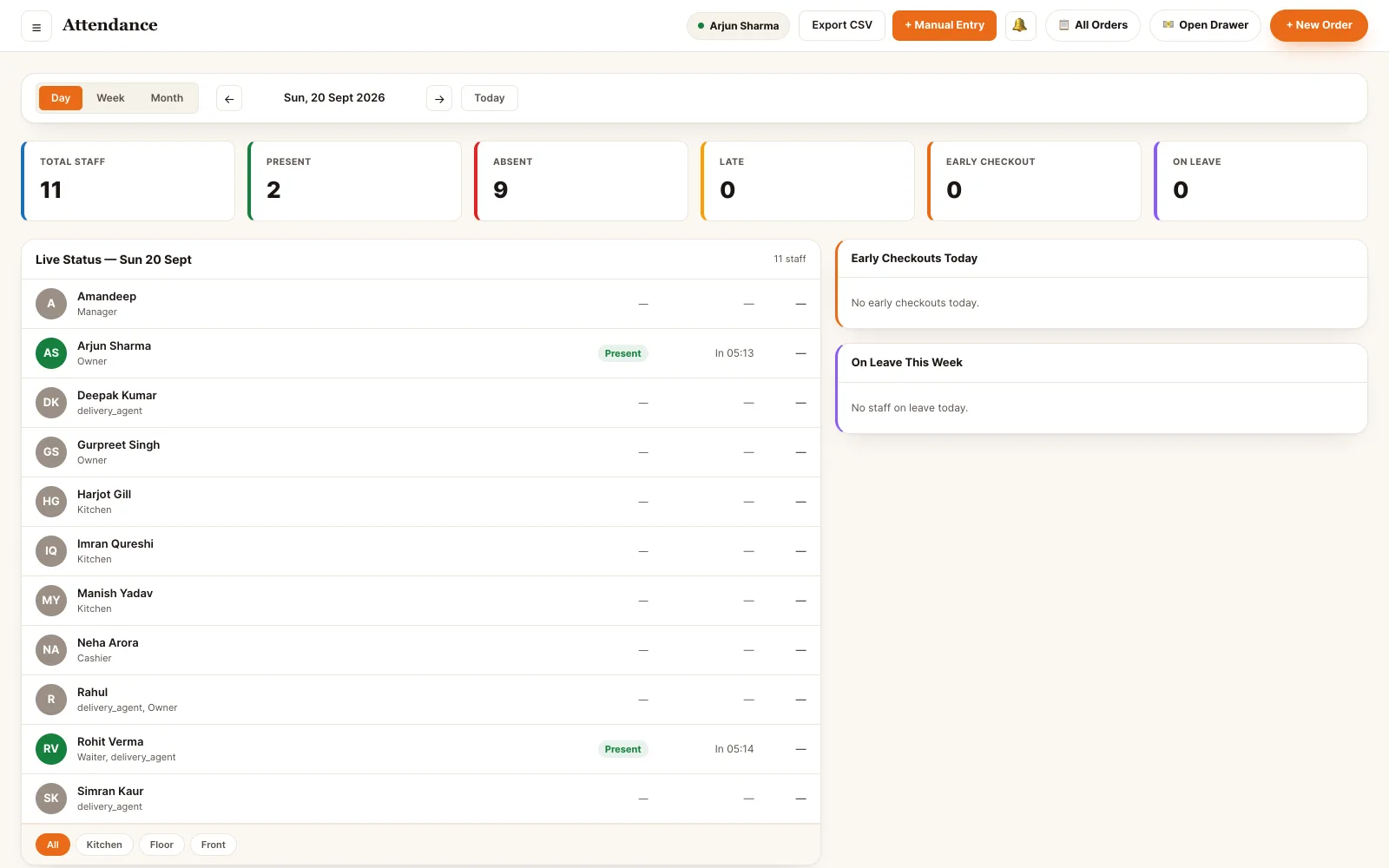The height and width of the screenshot is (868, 1389).
Task: Click Harjot Gill's HG avatar
Action: coord(51,502)
